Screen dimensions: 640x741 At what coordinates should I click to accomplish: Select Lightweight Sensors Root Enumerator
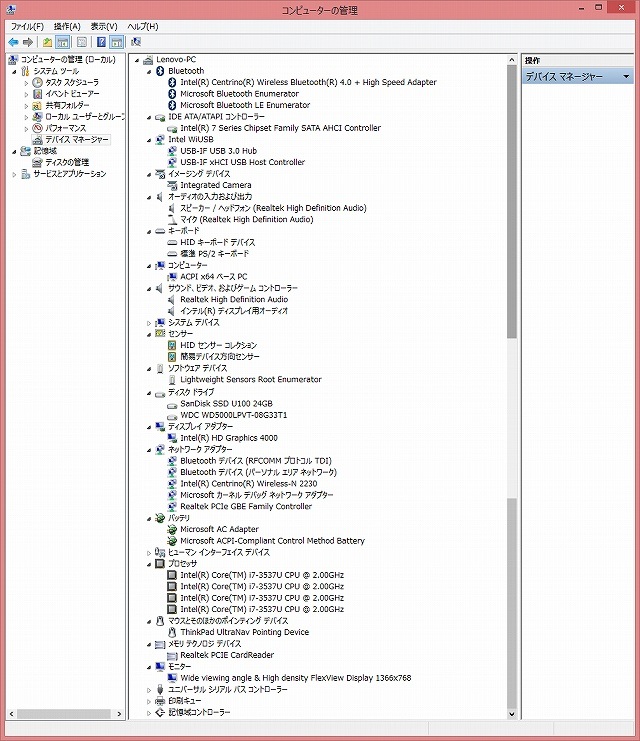[x=251, y=379]
